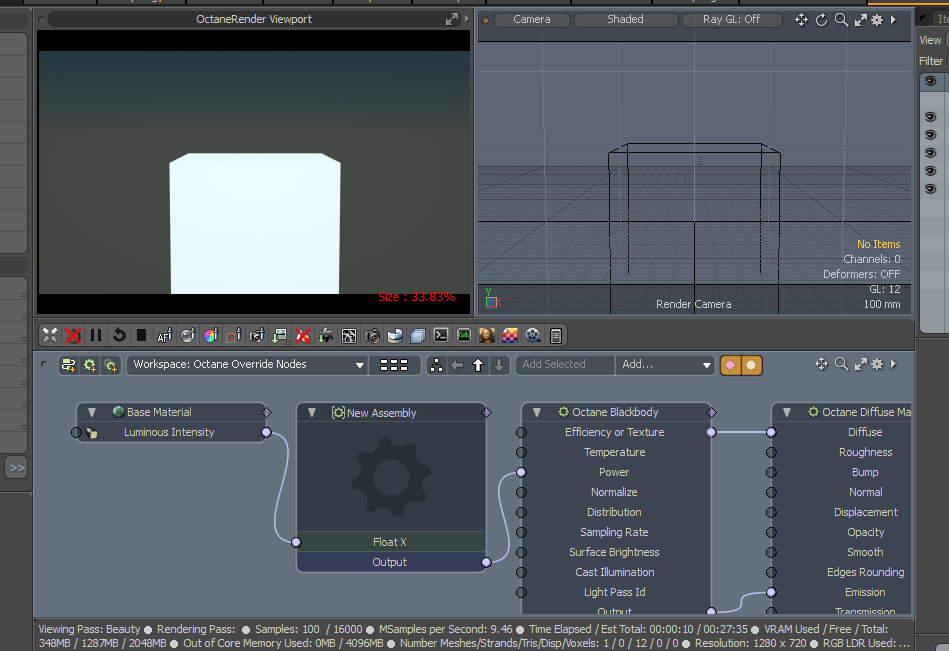Open the Mona Lisa image icon
The height and width of the screenshot is (651, 949).
(487, 335)
